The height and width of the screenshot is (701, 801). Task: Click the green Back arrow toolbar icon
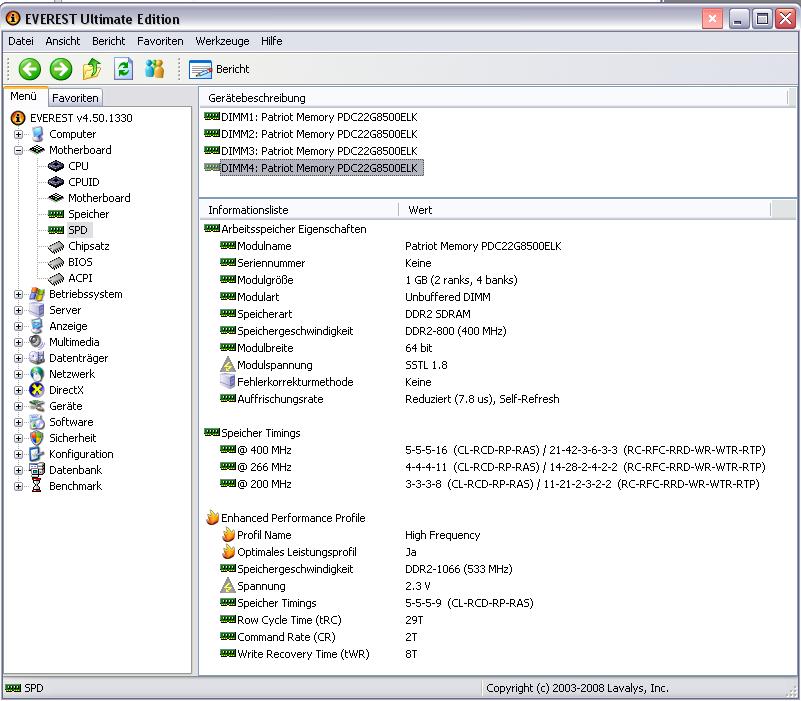click(x=30, y=69)
